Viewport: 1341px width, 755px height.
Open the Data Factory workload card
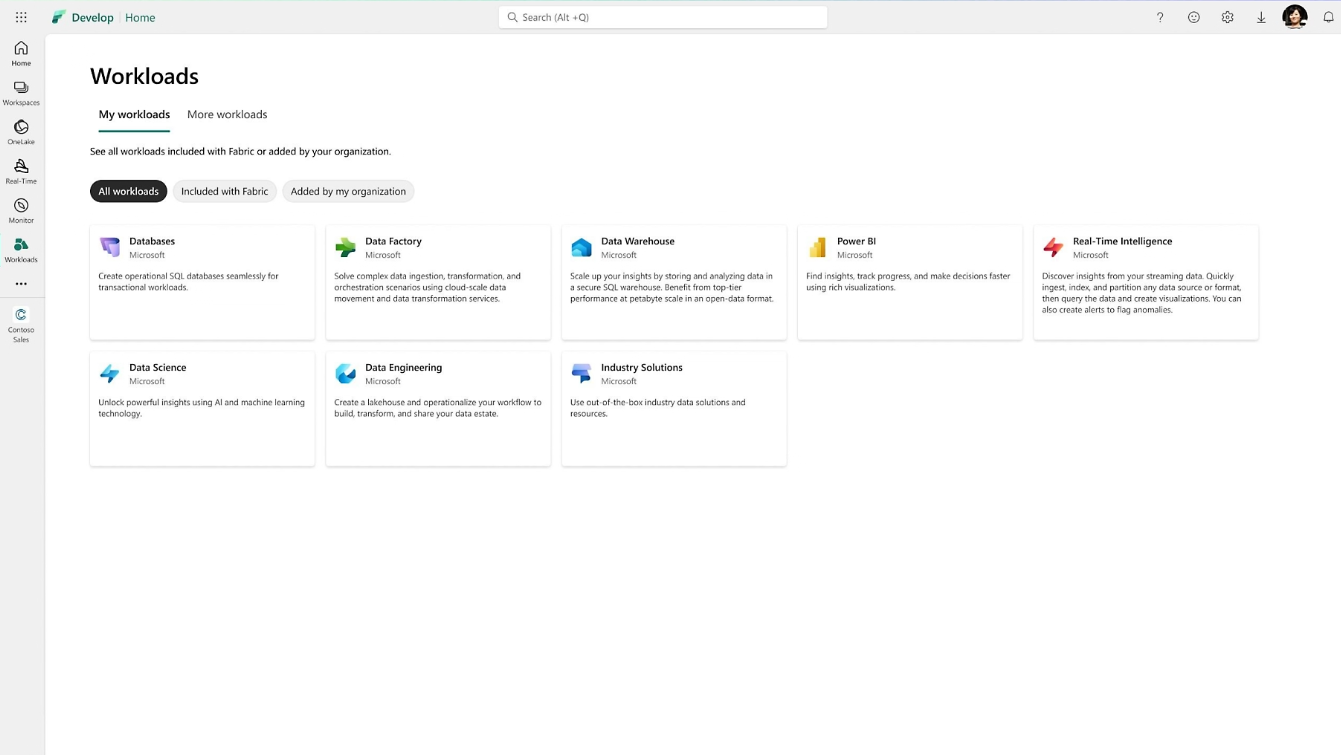[438, 282]
